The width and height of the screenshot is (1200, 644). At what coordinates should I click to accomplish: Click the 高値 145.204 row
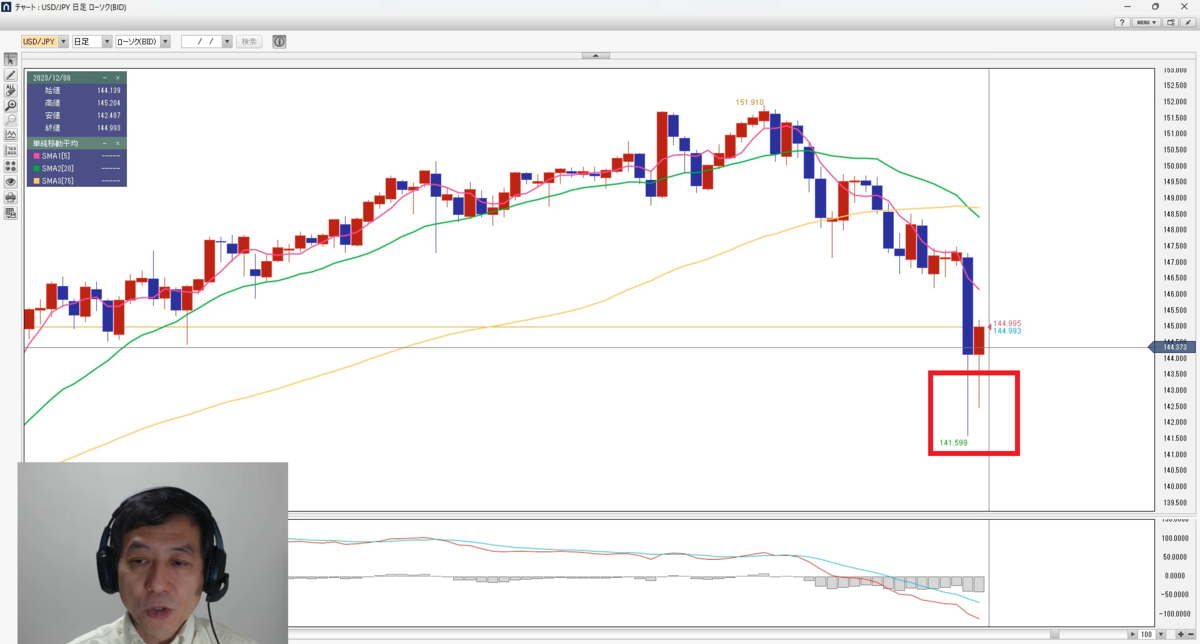tap(77, 103)
